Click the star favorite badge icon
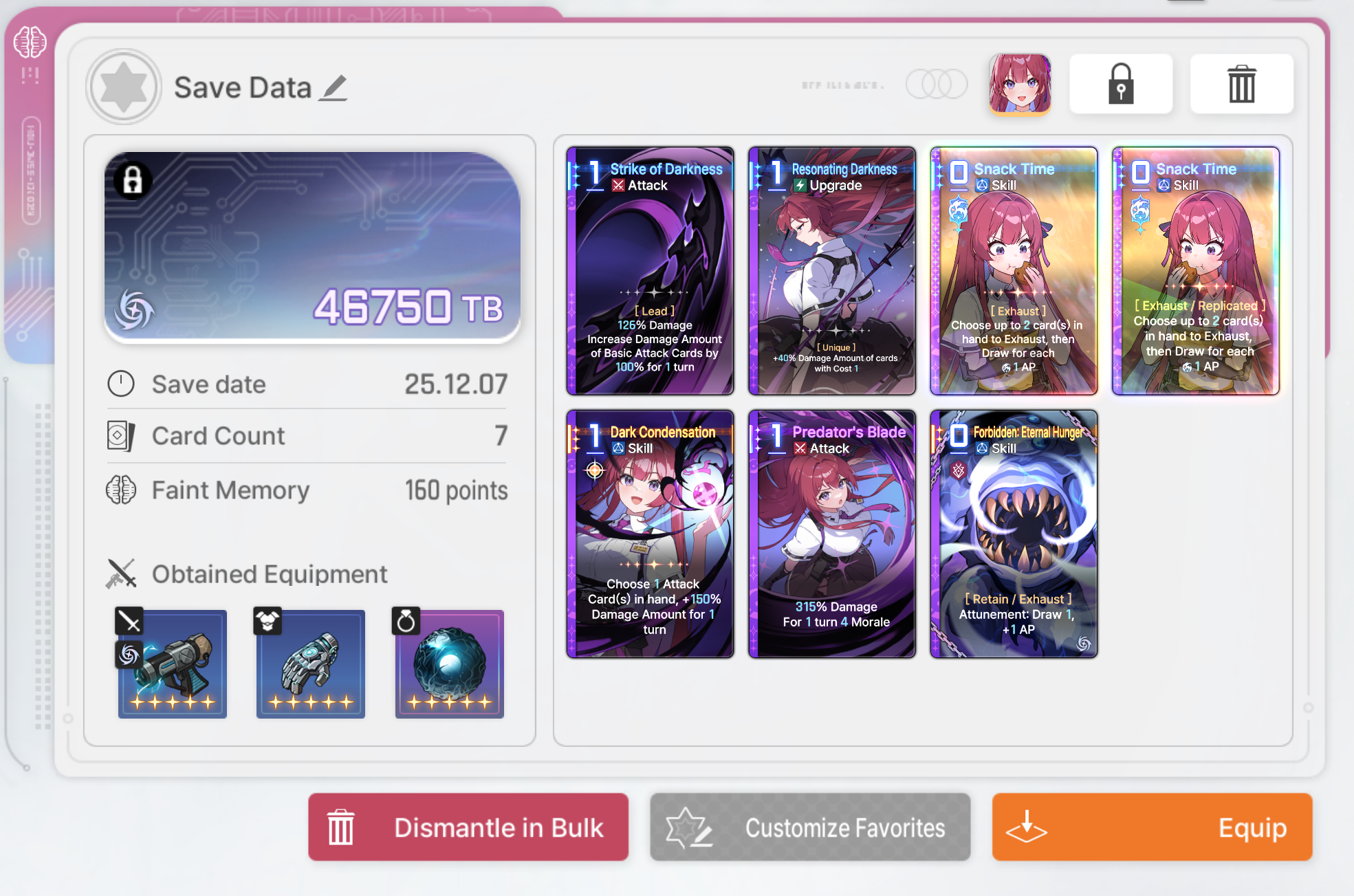Viewport: 1354px width, 896px height. [124, 87]
